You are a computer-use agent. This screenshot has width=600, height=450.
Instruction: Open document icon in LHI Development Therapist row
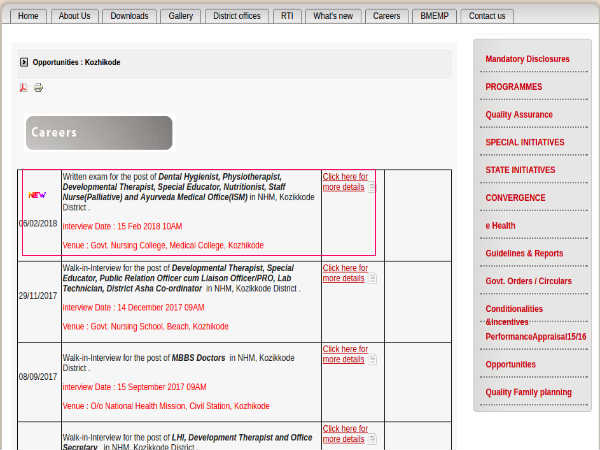coord(372,439)
